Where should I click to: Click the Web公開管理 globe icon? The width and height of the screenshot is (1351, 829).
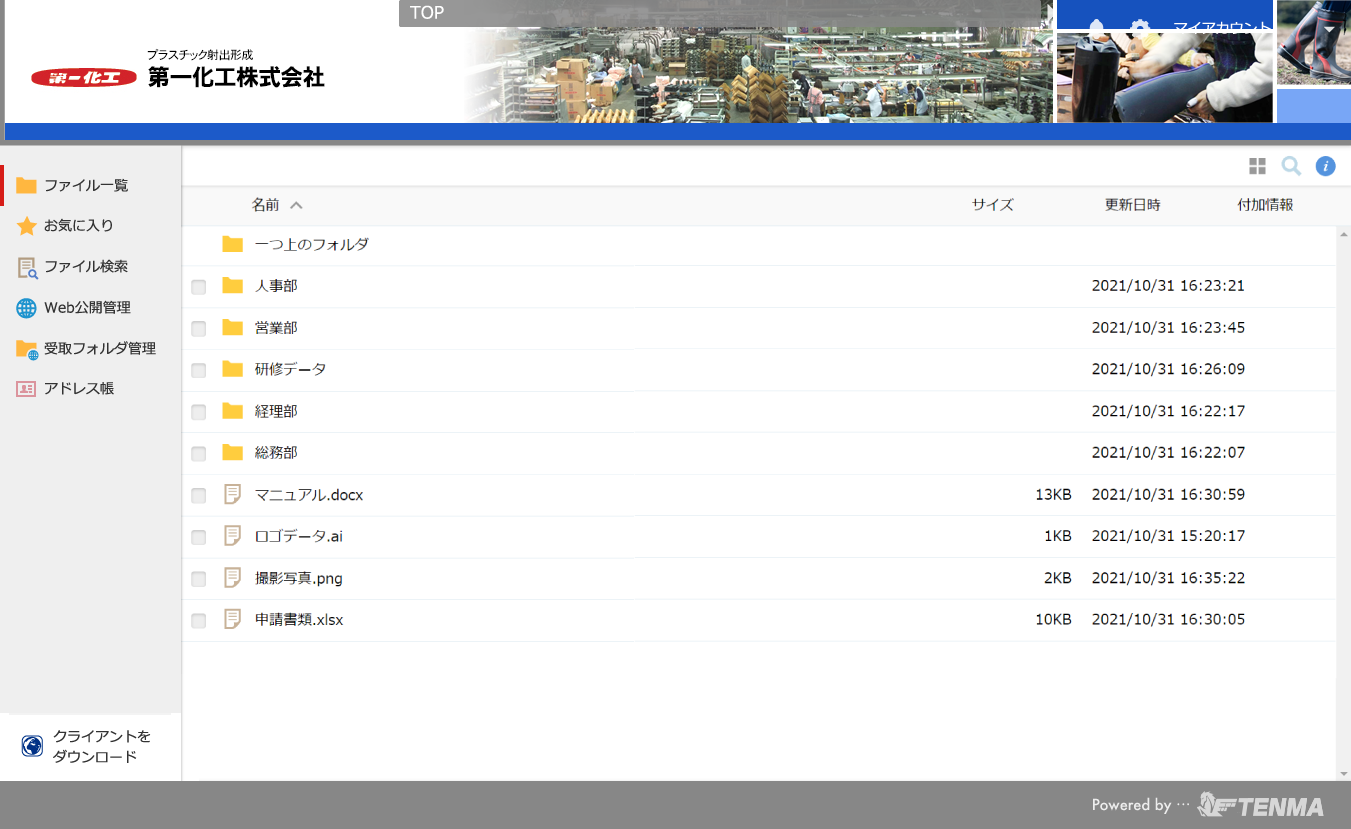(x=27, y=308)
